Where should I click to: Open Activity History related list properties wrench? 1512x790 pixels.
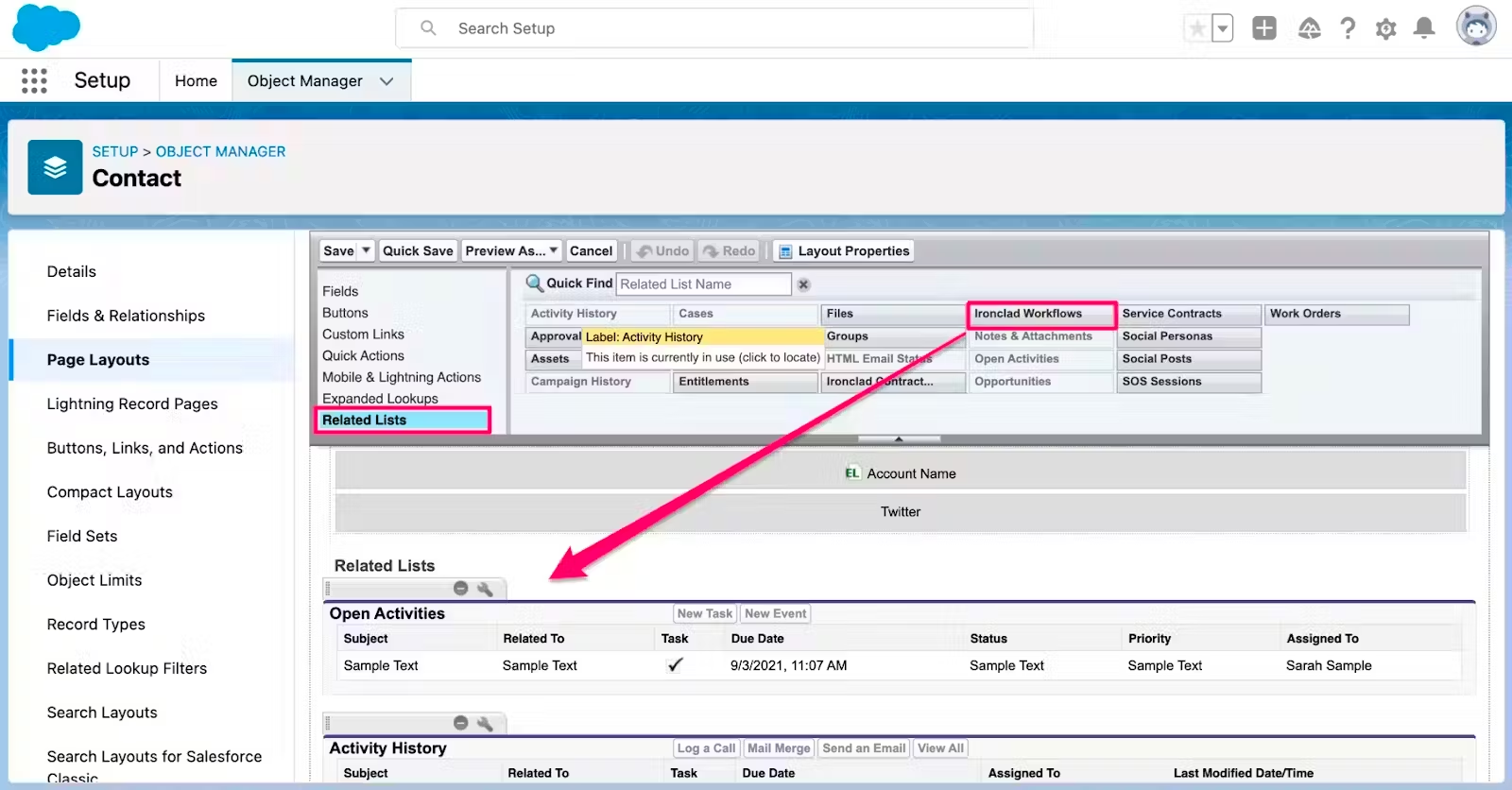click(485, 723)
